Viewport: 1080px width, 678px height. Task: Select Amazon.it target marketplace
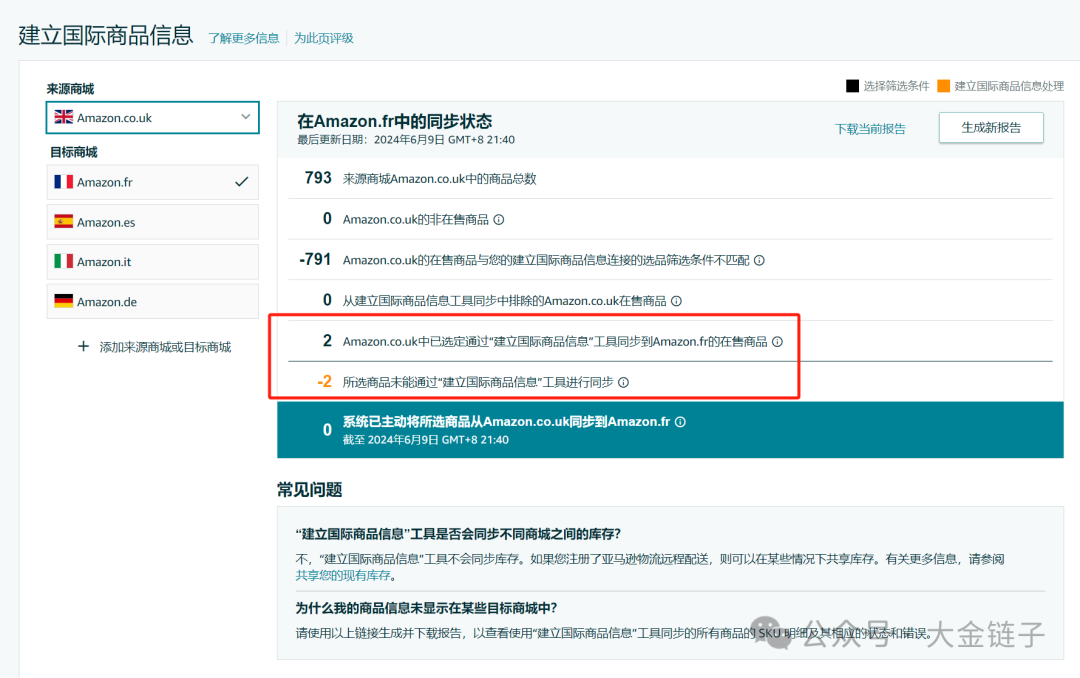(x=152, y=262)
